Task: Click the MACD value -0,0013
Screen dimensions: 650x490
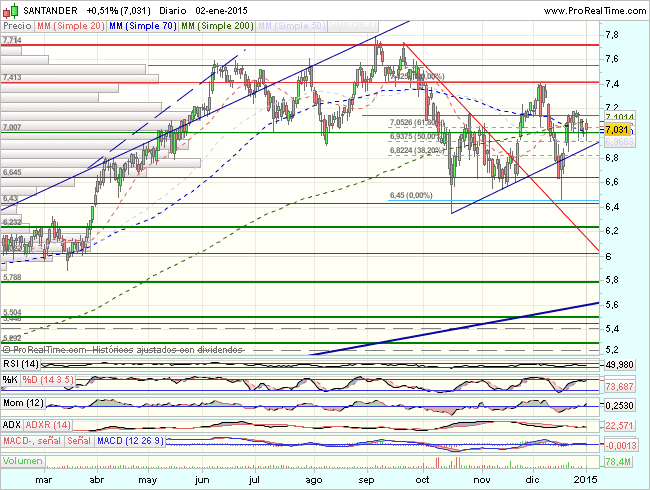Action: tap(621, 446)
